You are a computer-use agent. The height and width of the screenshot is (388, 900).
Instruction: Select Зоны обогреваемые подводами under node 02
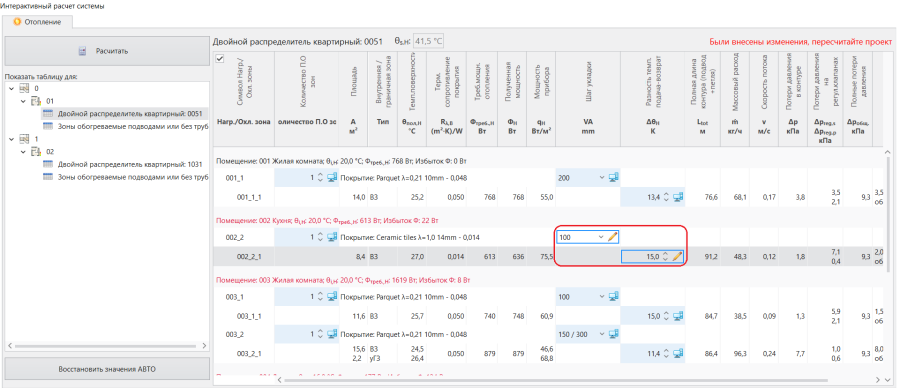tap(133, 177)
